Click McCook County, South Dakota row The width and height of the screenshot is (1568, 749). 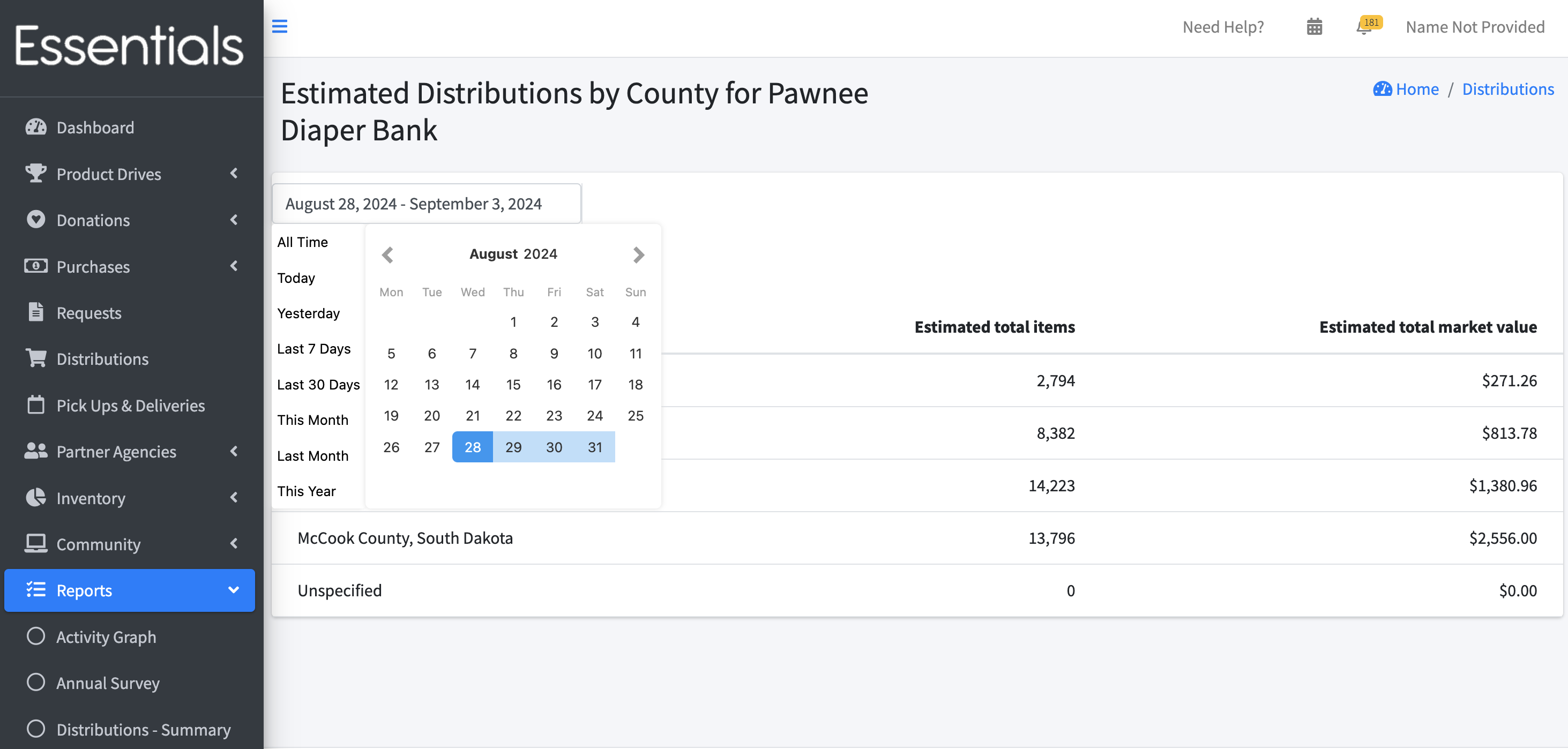(x=917, y=538)
